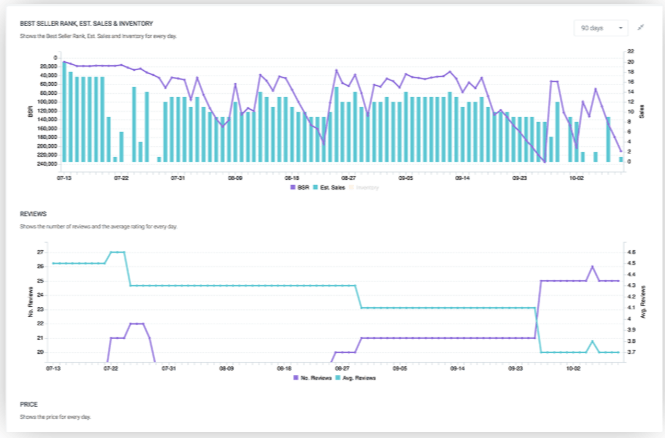
Task: Toggle the No. Reviews series in the legend
Action: point(313,378)
